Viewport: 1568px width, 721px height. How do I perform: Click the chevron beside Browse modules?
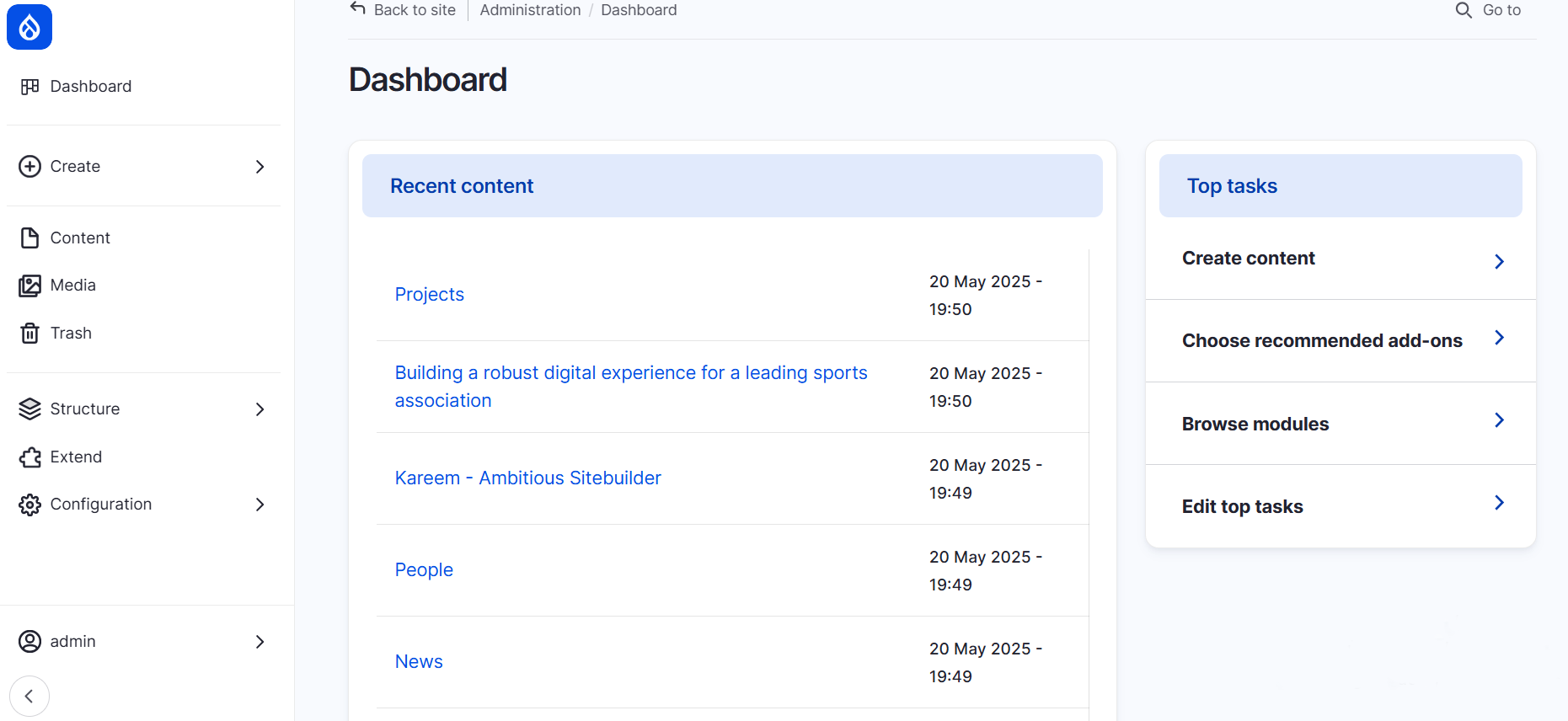1500,420
